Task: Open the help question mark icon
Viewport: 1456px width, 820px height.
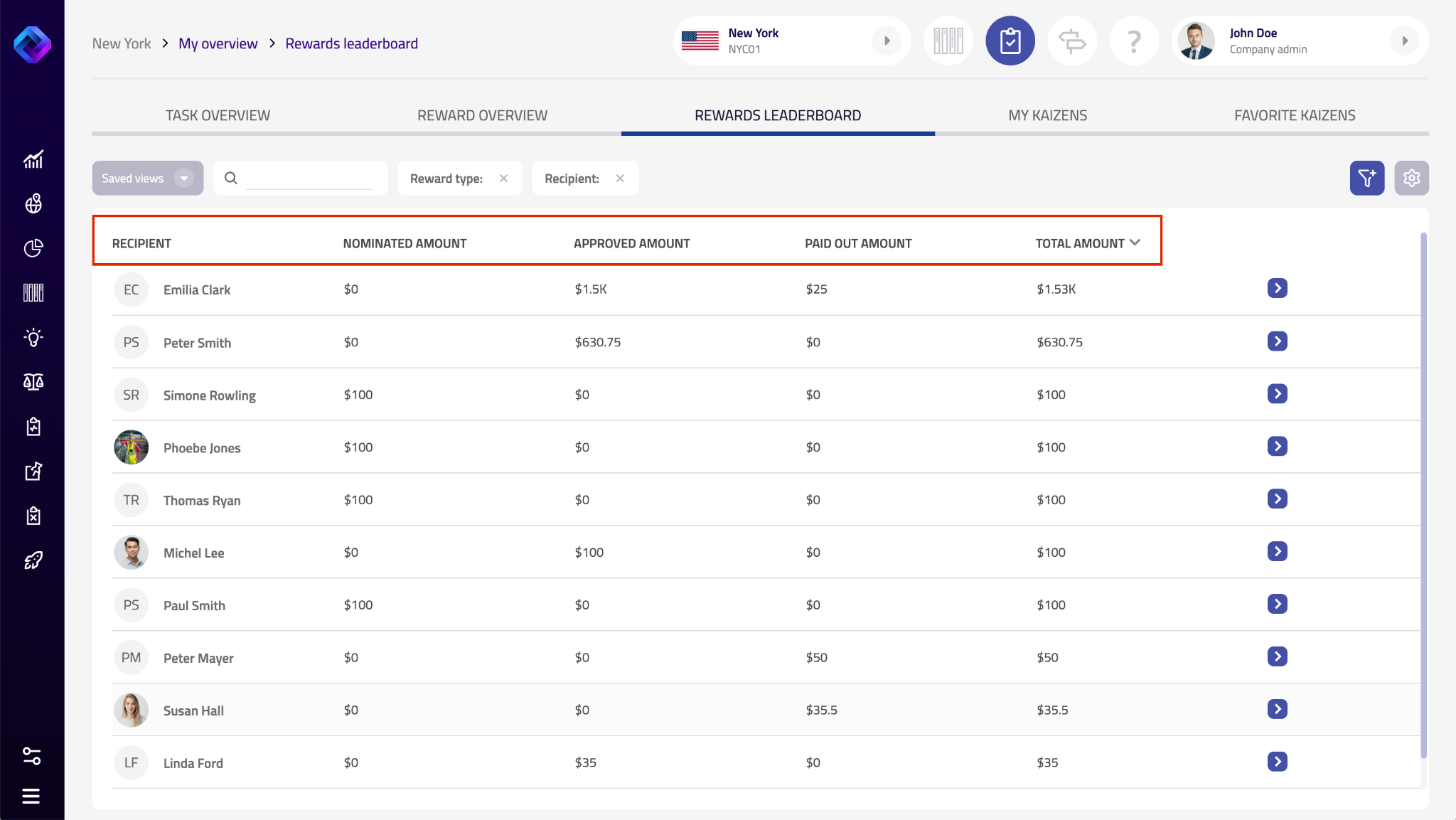Action: (x=1134, y=41)
